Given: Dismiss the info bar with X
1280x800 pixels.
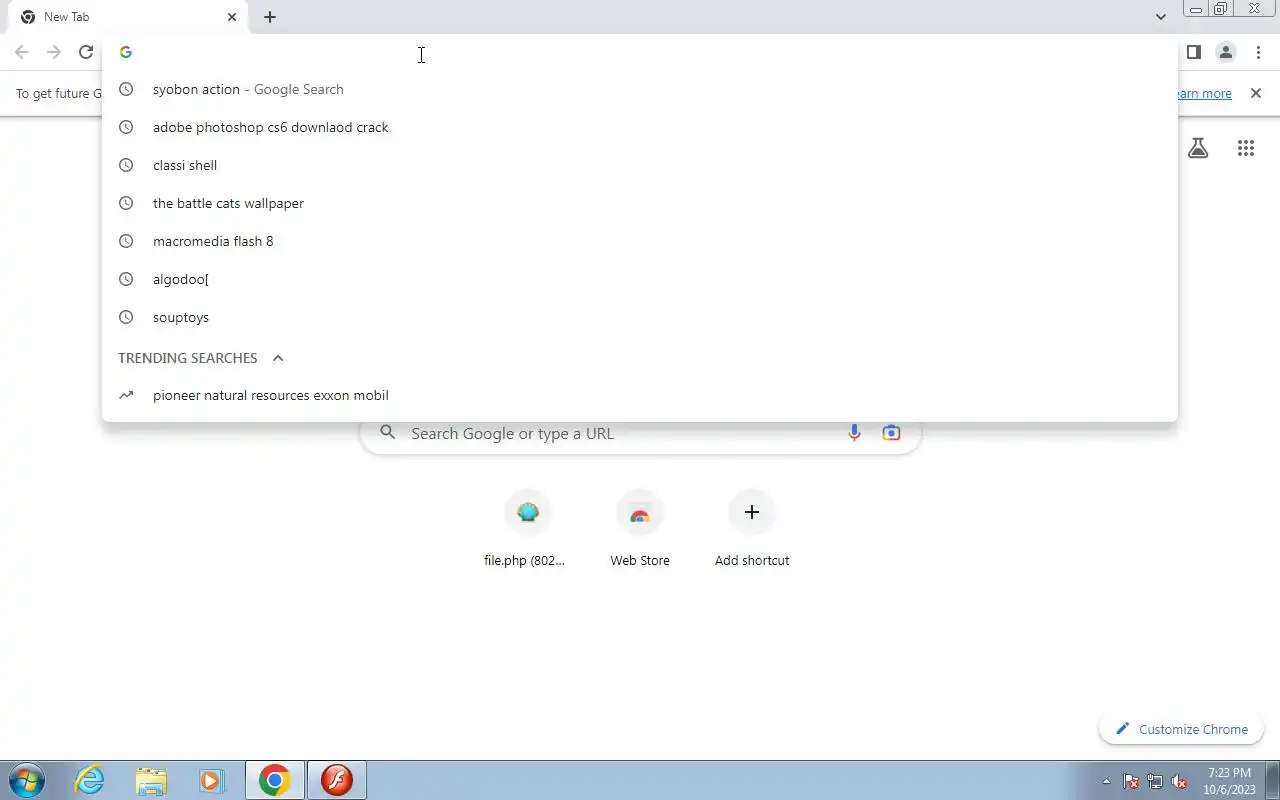Looking at the screenshot, I should pos(1256,93).
